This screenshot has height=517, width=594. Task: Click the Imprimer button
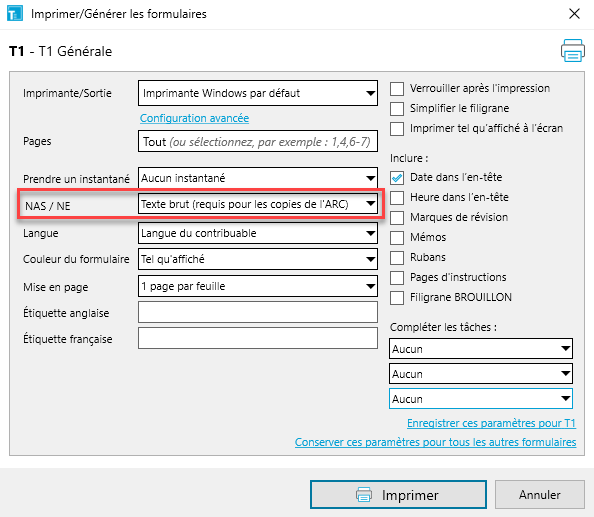coord(398,495)
